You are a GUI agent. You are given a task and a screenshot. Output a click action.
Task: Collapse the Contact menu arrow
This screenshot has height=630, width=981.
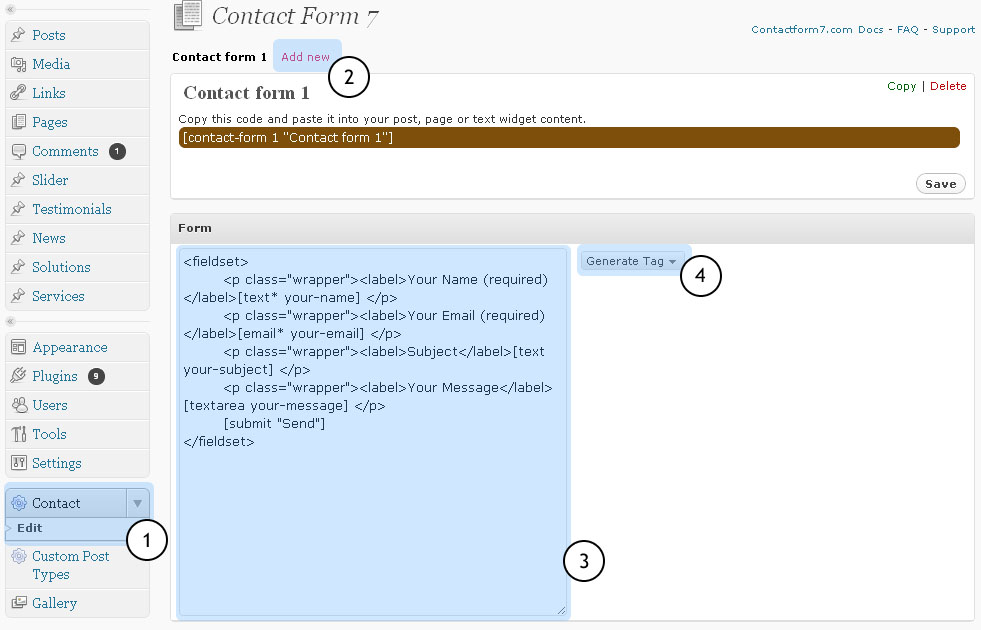(x=137, y=503)
